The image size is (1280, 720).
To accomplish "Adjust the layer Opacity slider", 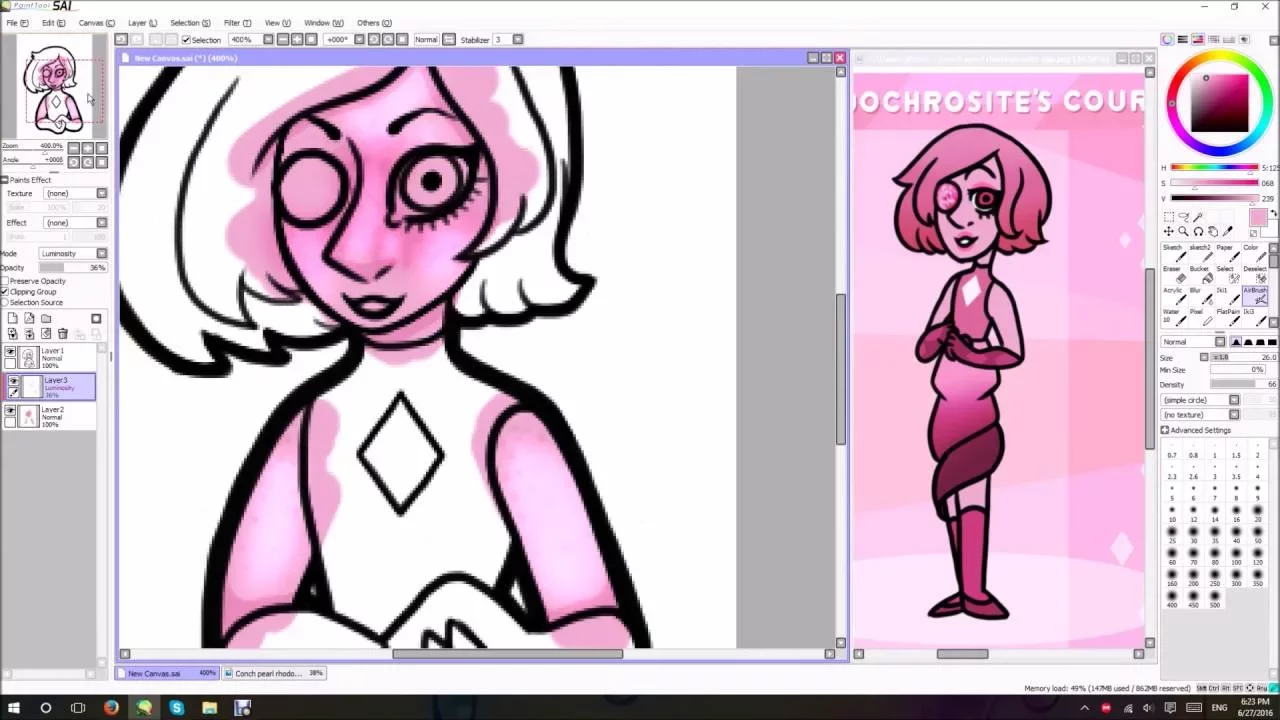I will pos(73,268).
